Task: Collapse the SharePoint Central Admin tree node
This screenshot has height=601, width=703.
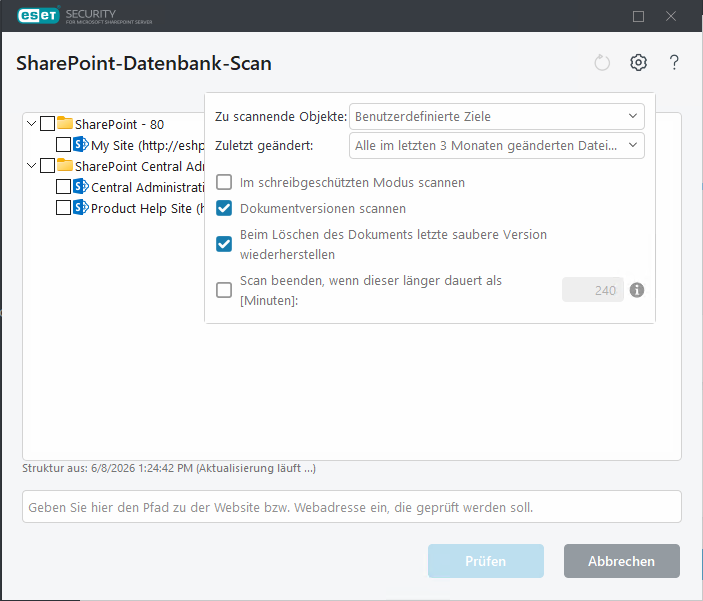Action: coord(31,165)
